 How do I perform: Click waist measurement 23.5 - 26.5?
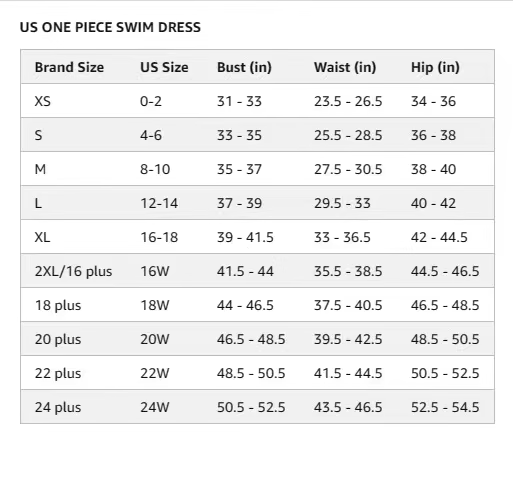click(348, 101)
